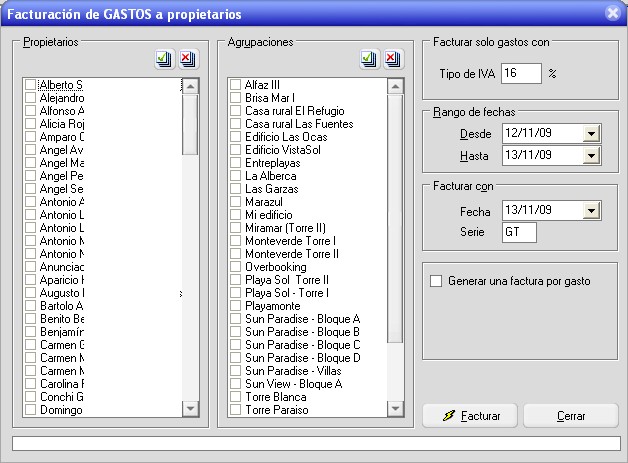Check the Alberto S owner checkbox
The width and height of the screenshot is (628, 463).
point(30,85)
